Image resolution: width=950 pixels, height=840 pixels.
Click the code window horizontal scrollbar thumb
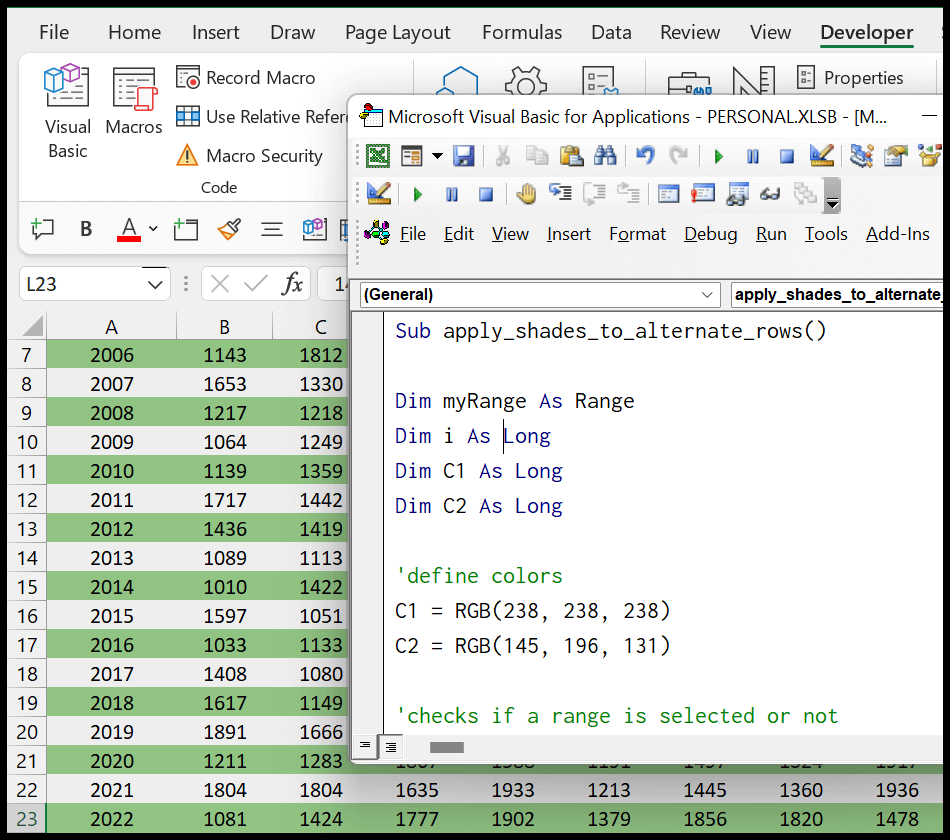(447, 747)
